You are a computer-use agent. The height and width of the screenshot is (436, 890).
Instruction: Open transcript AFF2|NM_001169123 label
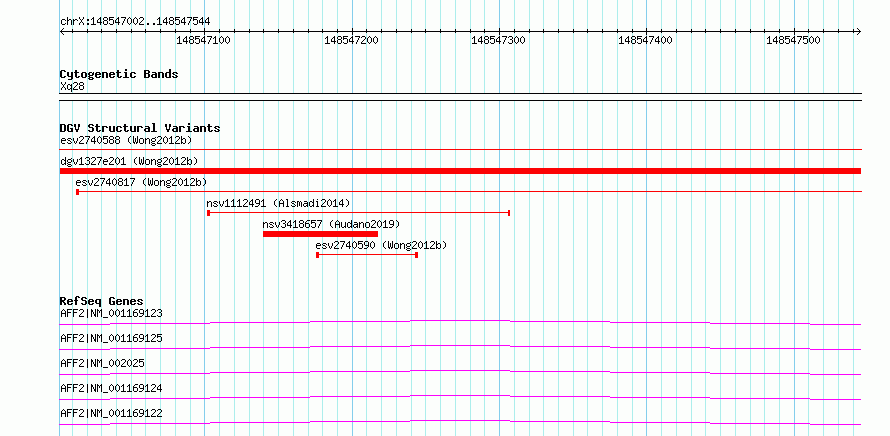(111, 313)
